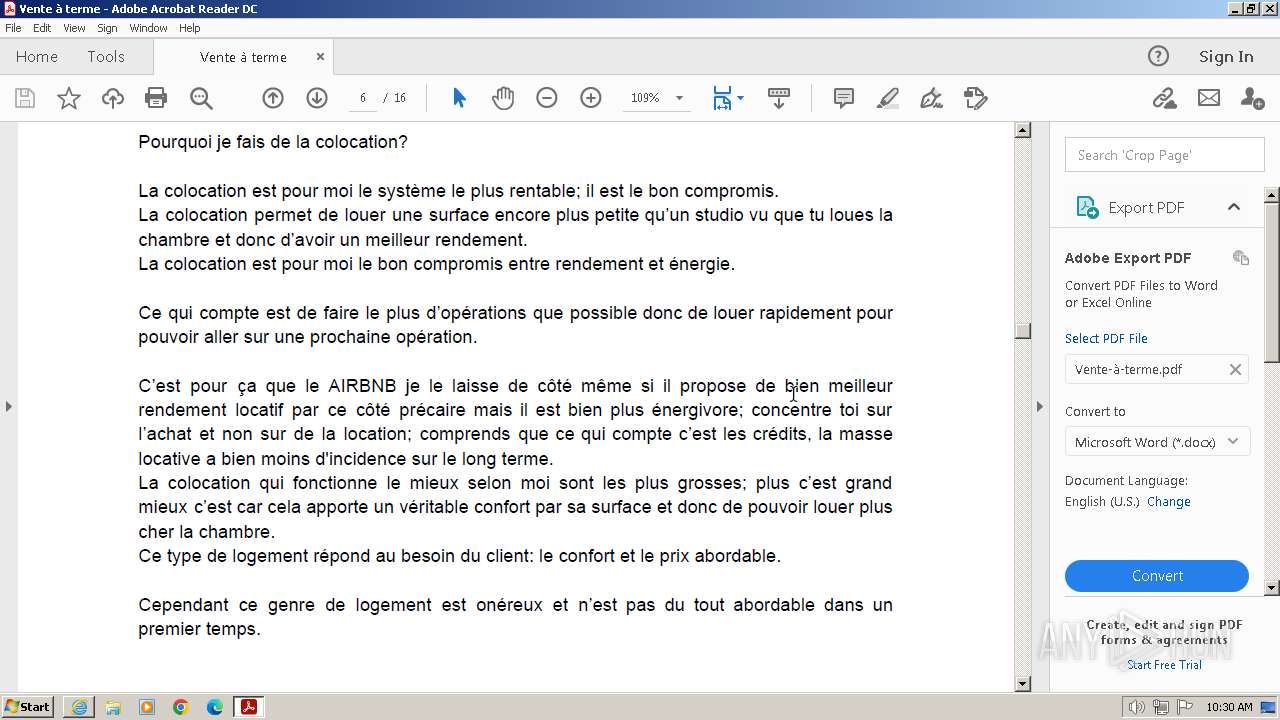Click the taskbar volume speaker icon
The width and height of the screenshot is (1280, 720).
pos(1136,707)
